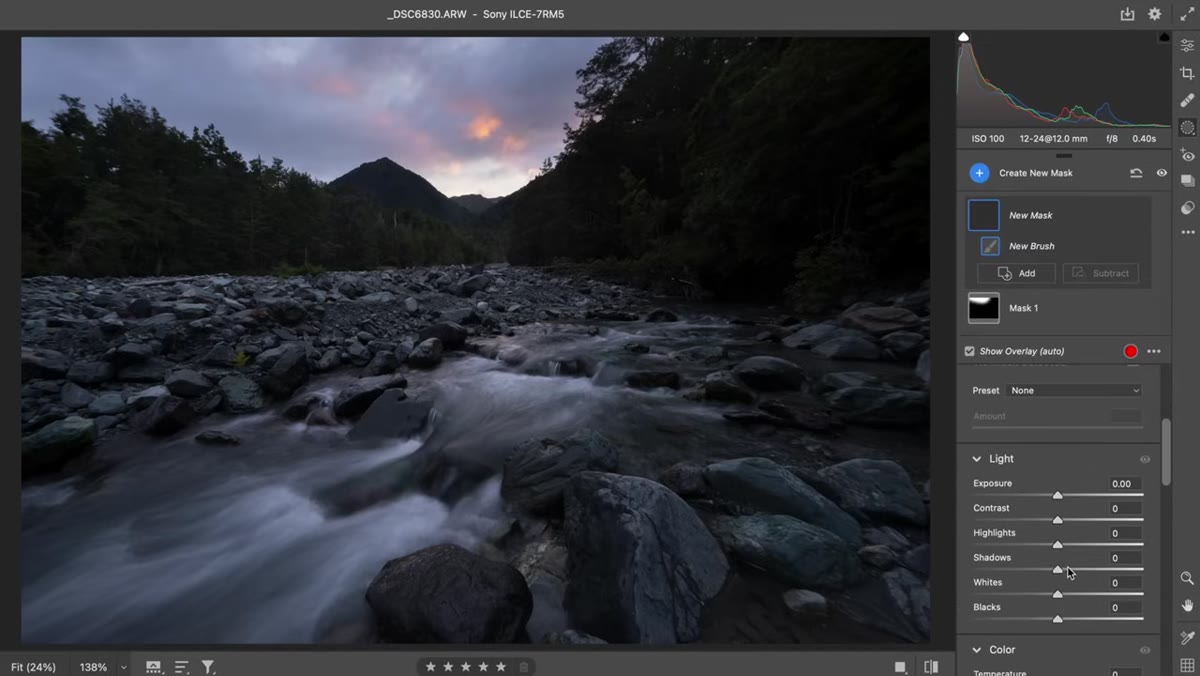1200x676 pixels.
Task: Click the Highlights slider handle
Action: pyautogui.click(x=1058, y=545)
